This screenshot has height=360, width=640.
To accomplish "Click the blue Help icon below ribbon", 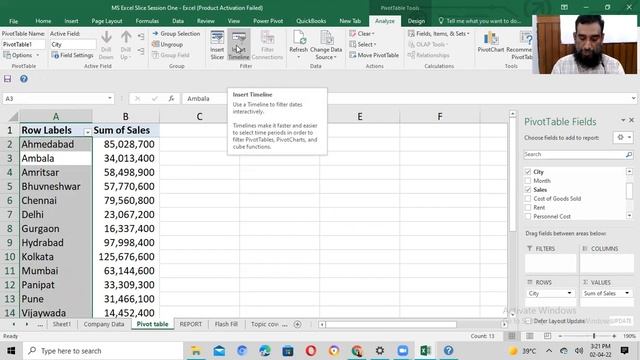I will 24,79.
